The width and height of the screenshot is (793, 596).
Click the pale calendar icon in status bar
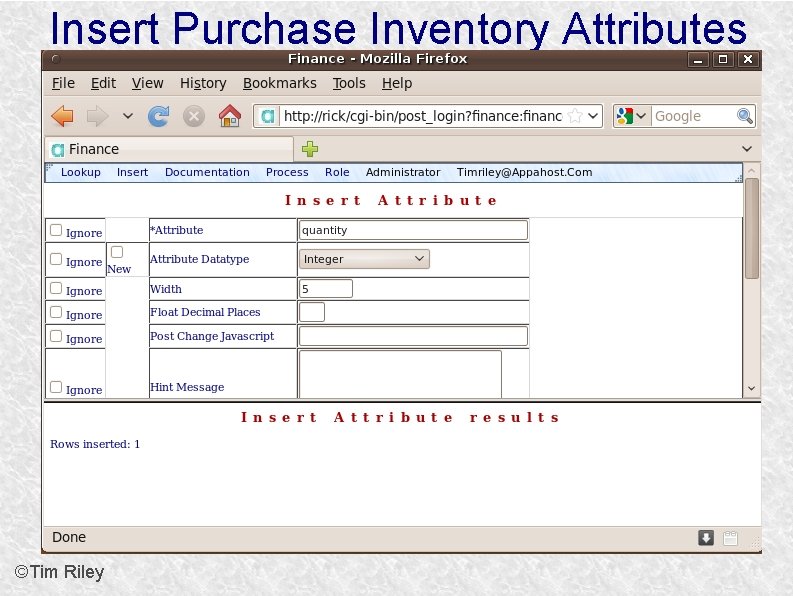tap(730, 538)
